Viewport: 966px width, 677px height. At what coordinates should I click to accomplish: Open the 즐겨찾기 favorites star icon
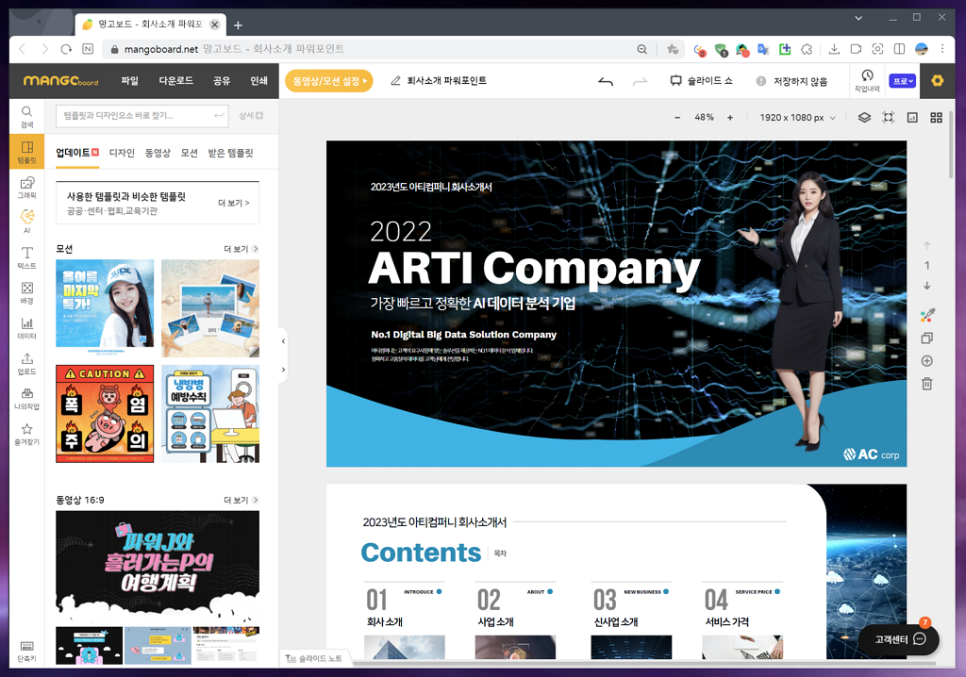pyautogui.click(x=26, y=434)
